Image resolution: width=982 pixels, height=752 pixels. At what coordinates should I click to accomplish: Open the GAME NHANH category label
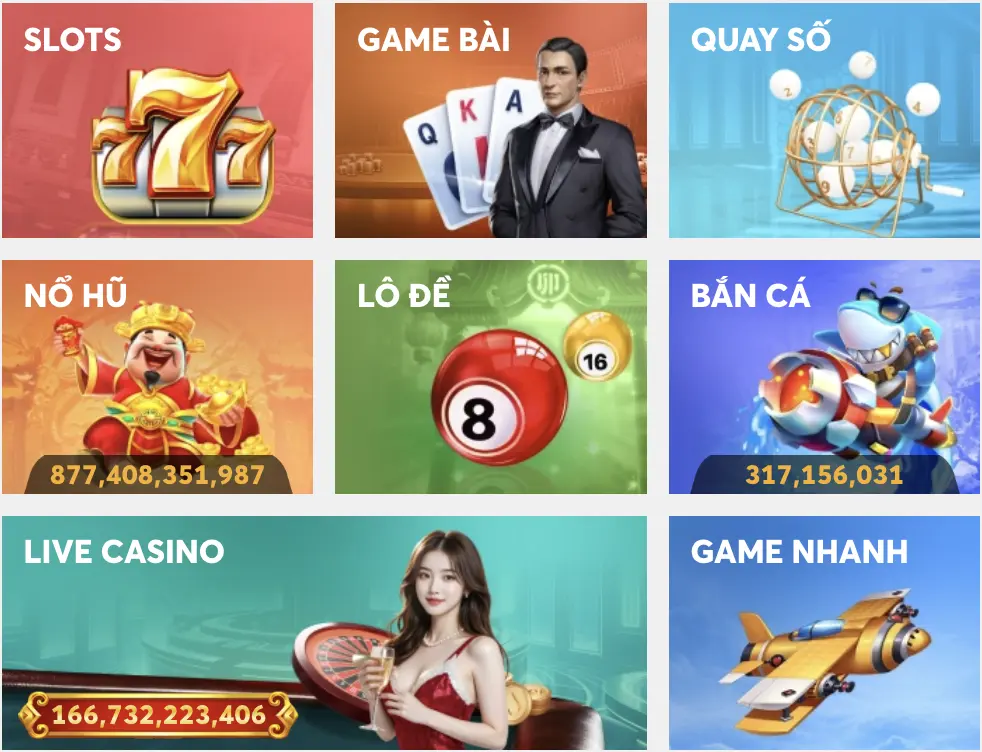coord(800,552)
